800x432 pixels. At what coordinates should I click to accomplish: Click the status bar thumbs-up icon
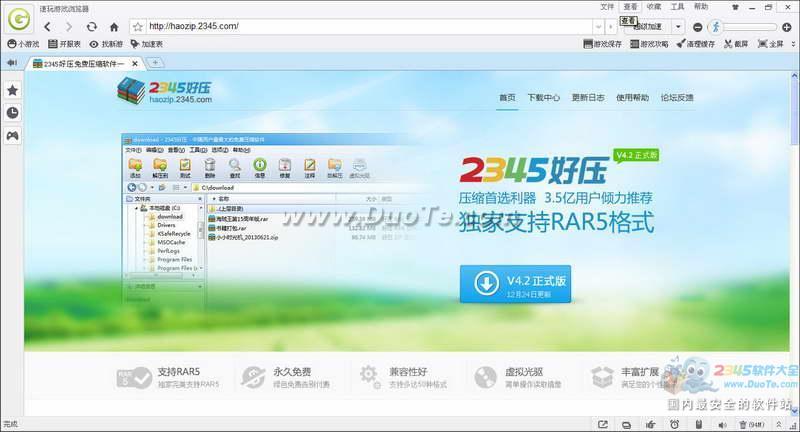click(x=651, y=424)
